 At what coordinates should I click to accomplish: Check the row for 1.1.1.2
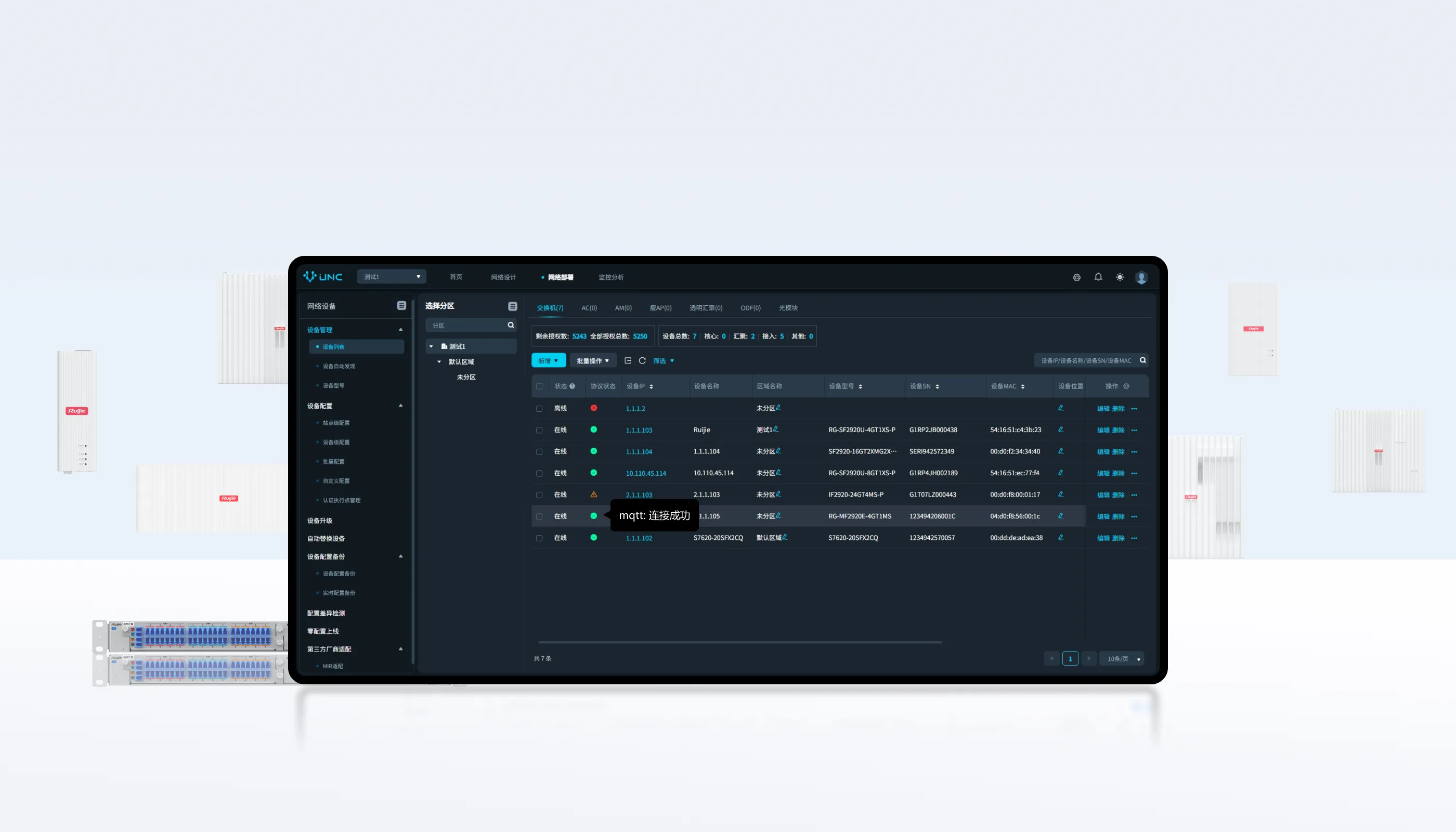[x=539, y=409]
